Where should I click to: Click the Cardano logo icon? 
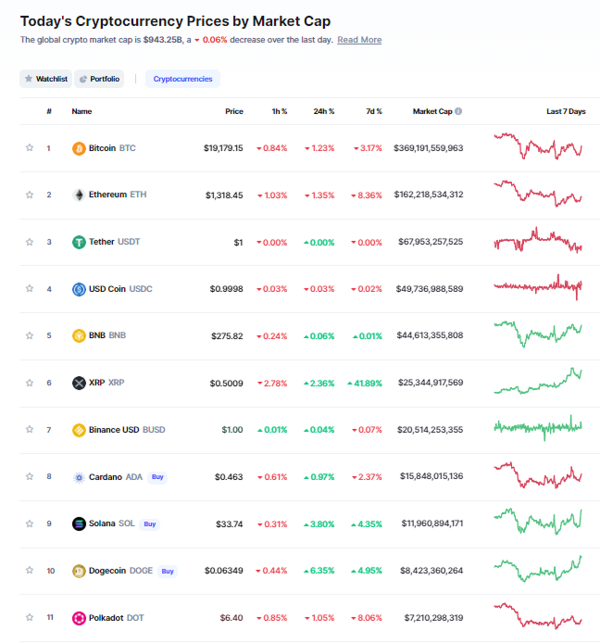pyautogui.click(x=79, y=477)
